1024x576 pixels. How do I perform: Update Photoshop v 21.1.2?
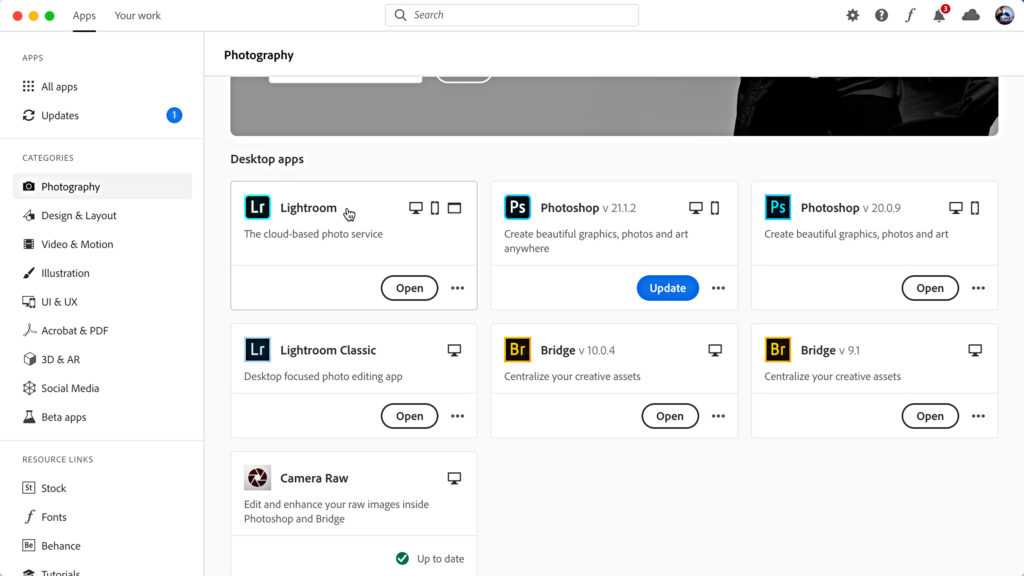[667, 288]
